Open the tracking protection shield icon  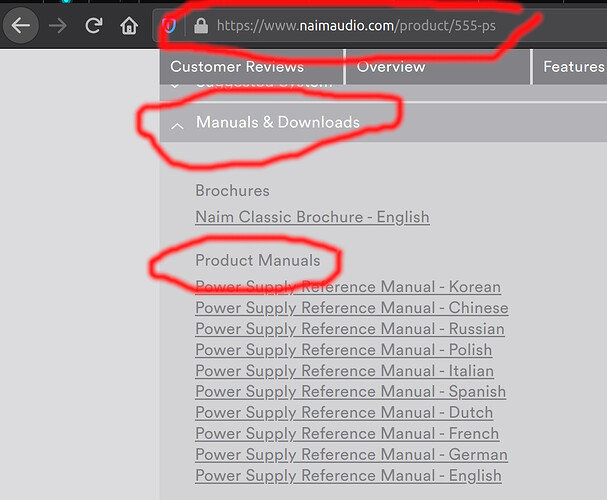tap(169, 26)
